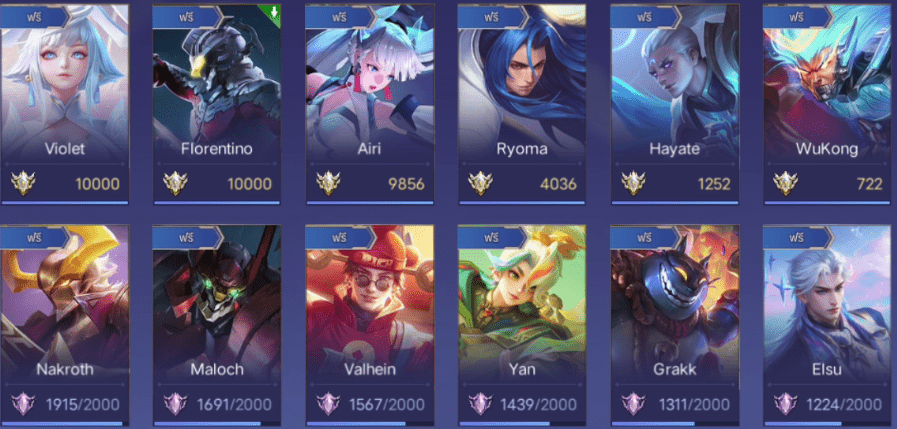Image resolution: width=897 pixels, height=429 pixels.
Task: Open the WuKong hero card
Action: [x=829, y=104]
